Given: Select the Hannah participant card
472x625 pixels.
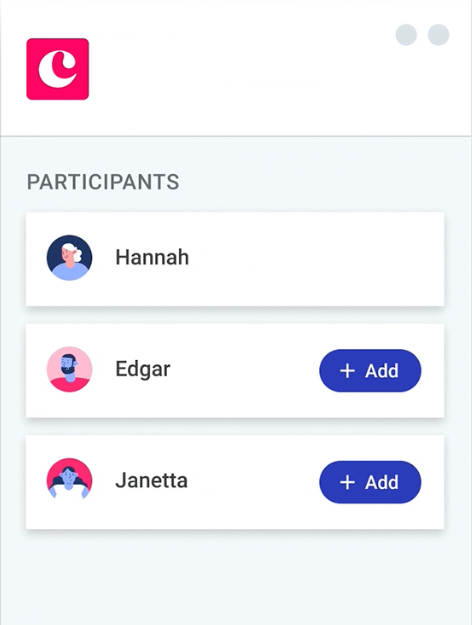Looking at the screenshot, I should (235, 259).
